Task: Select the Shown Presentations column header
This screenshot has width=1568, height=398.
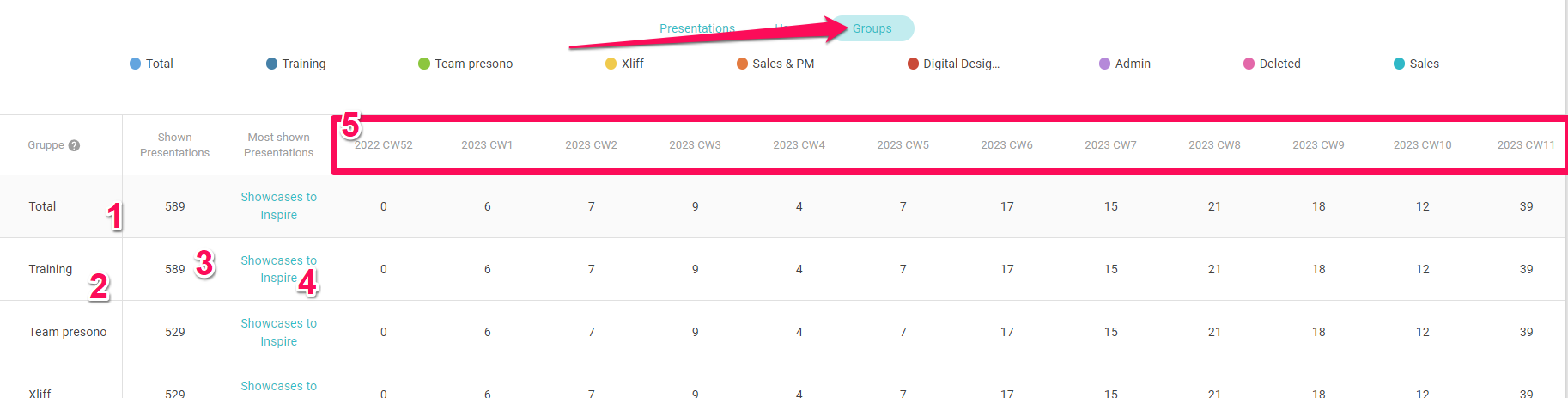Action: (174, 145)
